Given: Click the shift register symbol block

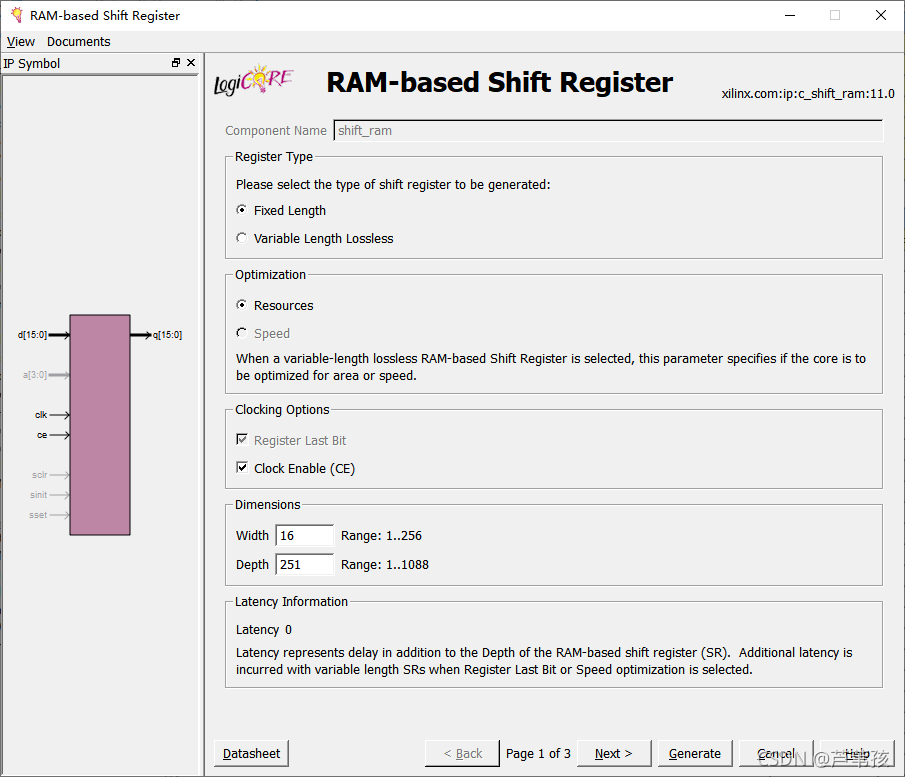Looking at the screenshot, I should (100, 425).
